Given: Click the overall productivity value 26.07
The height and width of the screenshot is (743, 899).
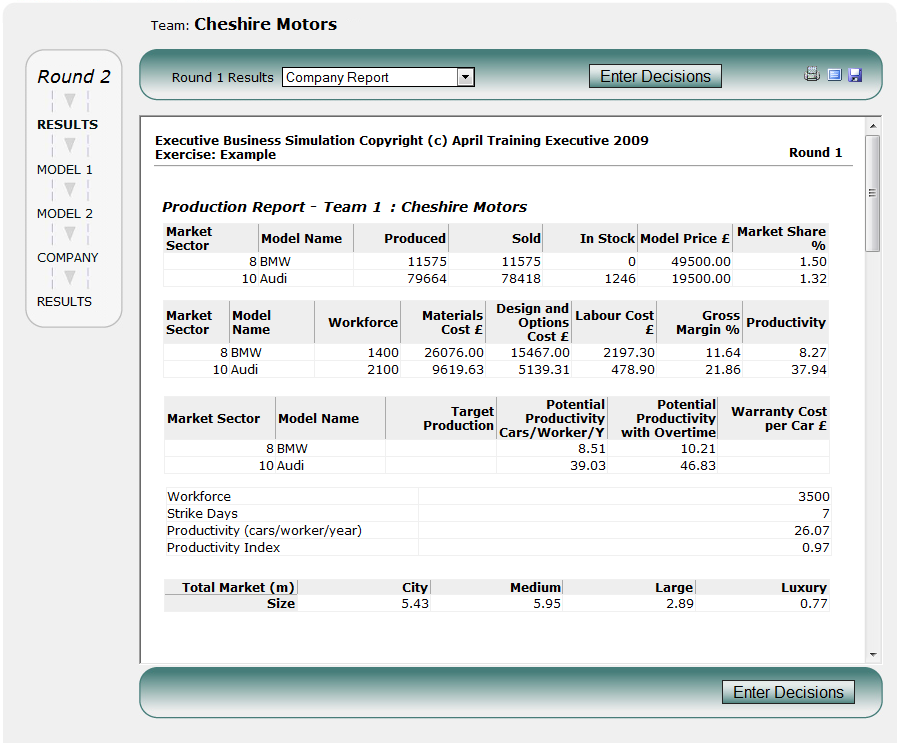Looking at the screenshot, I should [812, 531].
